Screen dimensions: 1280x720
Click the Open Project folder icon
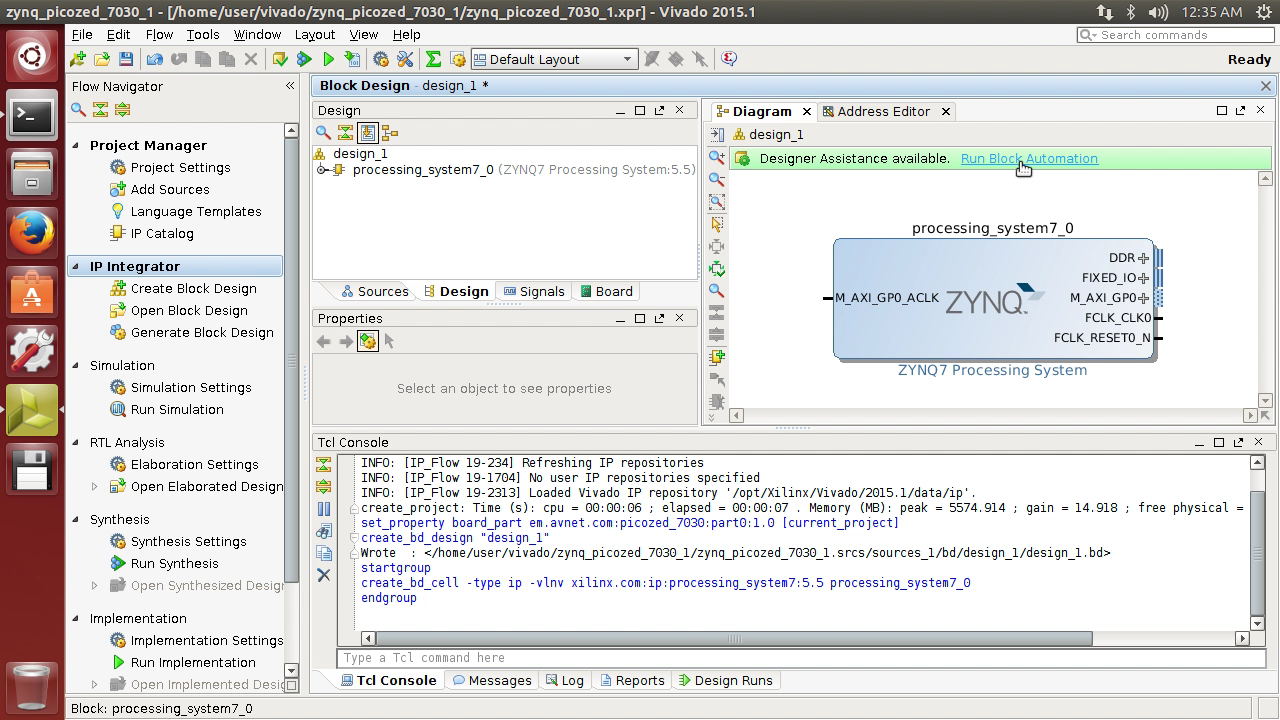(x=102, y=59)
